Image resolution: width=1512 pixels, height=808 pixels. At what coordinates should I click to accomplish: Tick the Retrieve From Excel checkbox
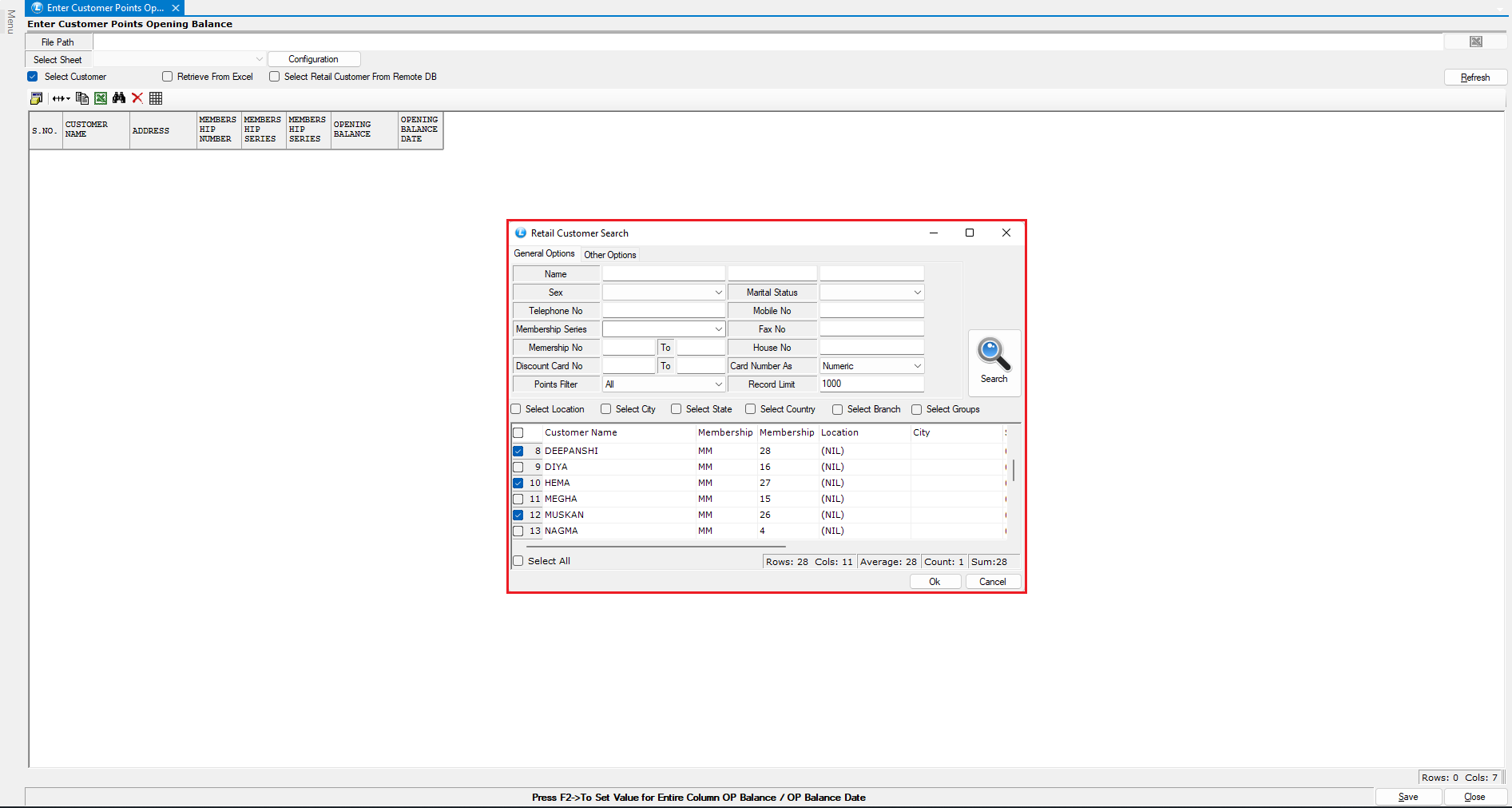168,77
